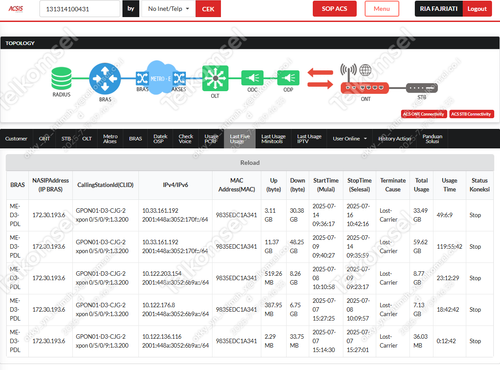The height and width of the screenshot is (370, 500).
Task: Click the METRO-E cloud icon
Action: click(161, 78)
